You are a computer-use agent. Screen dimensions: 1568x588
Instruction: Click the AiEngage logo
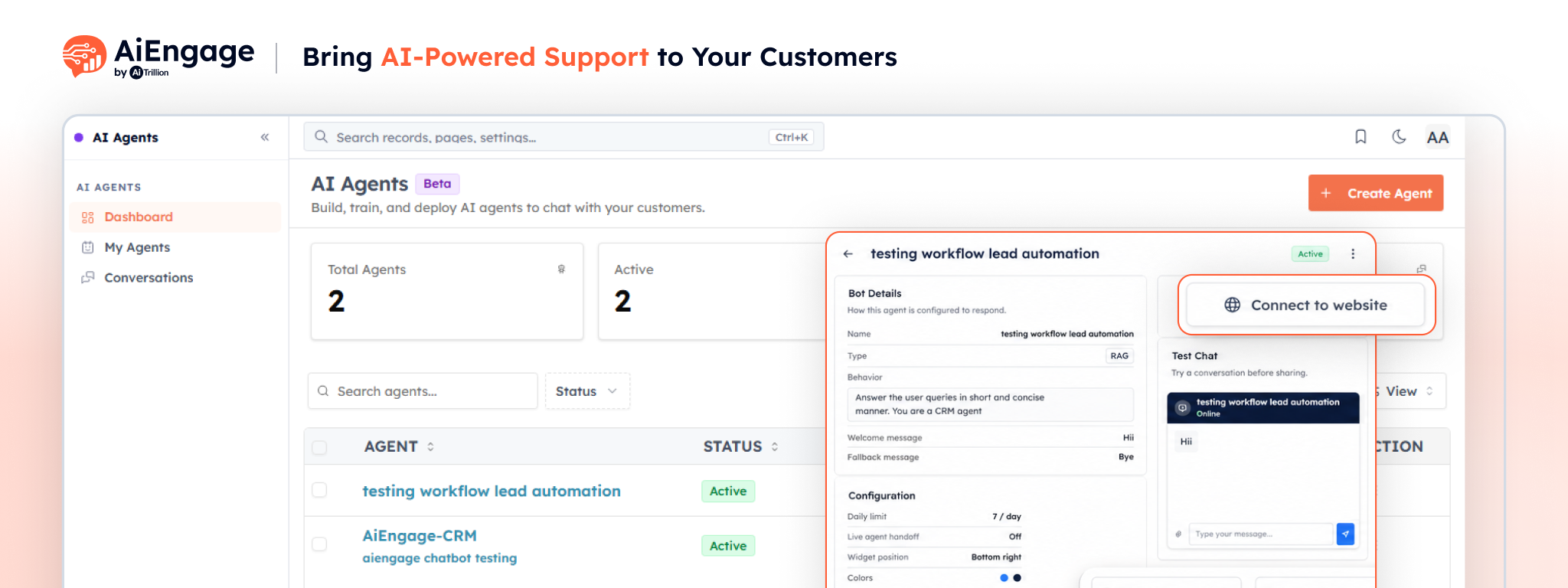click(158, 57)
